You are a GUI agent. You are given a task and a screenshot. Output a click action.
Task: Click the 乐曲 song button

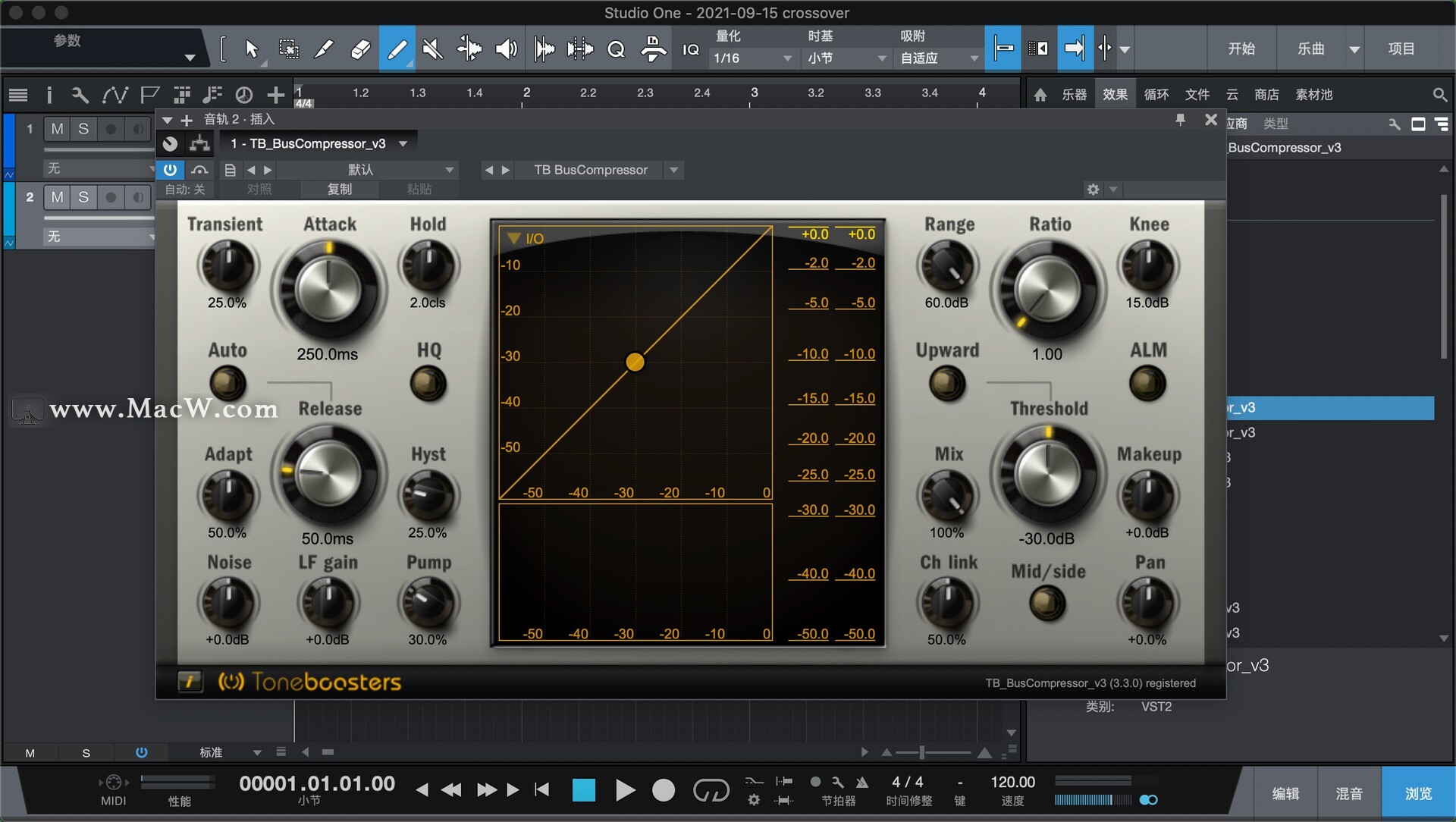1310,49
